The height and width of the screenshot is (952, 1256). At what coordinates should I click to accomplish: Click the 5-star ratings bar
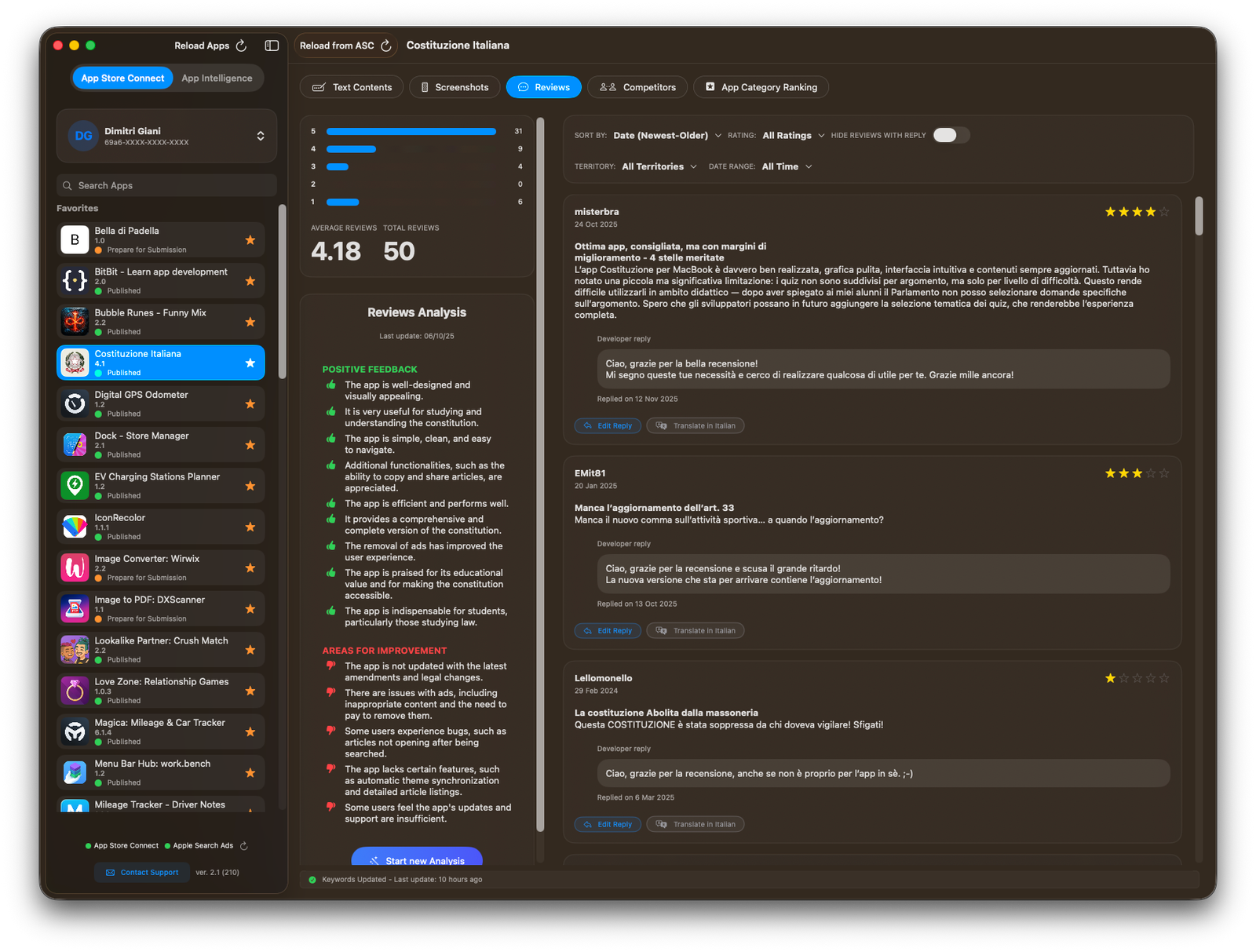(411, 131)
